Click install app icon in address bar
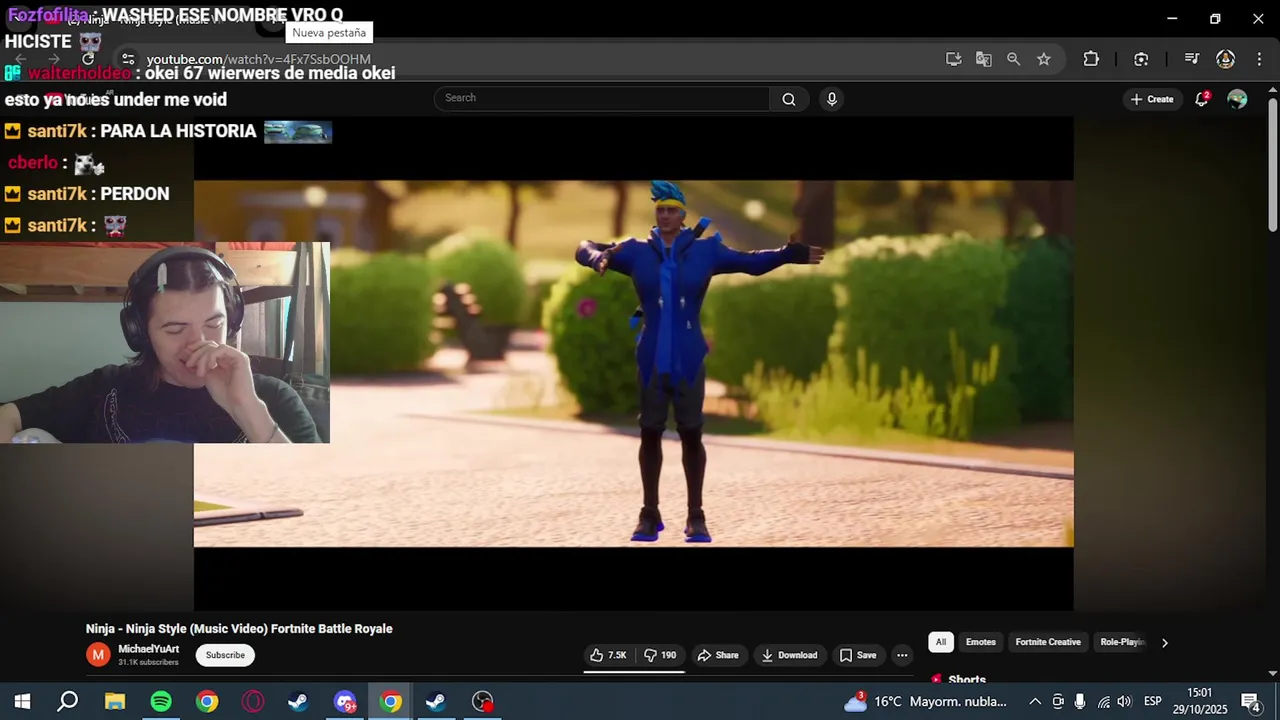Screen dimensions: 1280x720 pyautogui.click(x=953, y=59)
